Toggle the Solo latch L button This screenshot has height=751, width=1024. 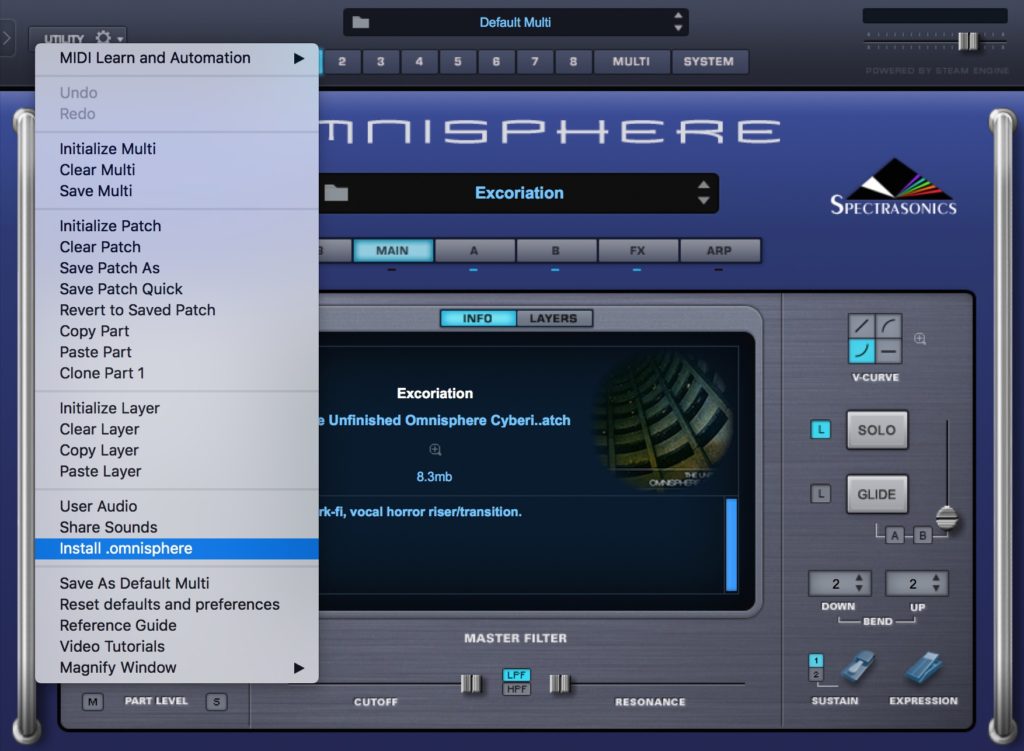[x=821, y=430]
